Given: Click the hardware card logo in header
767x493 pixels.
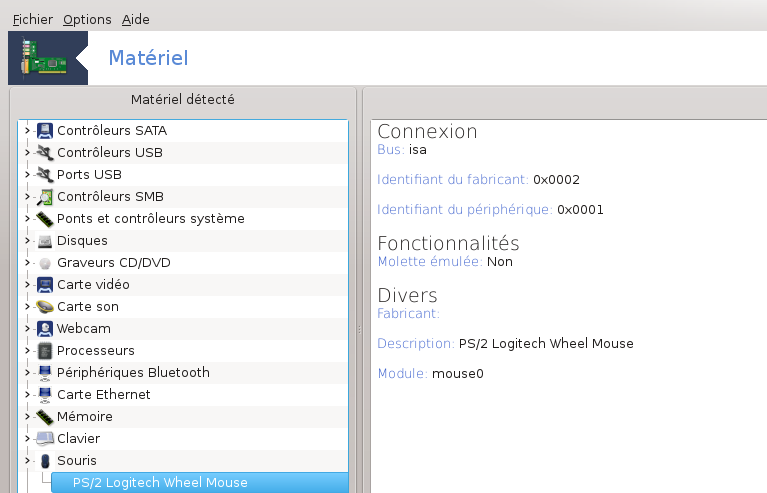Looking at the screenshot, I should 41,59.
